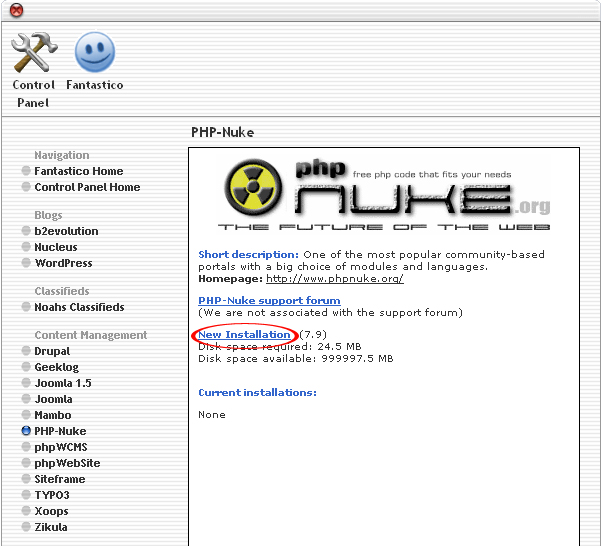Click the Current installations heading
The image size is (602, 546).
[x=257, y=393]
